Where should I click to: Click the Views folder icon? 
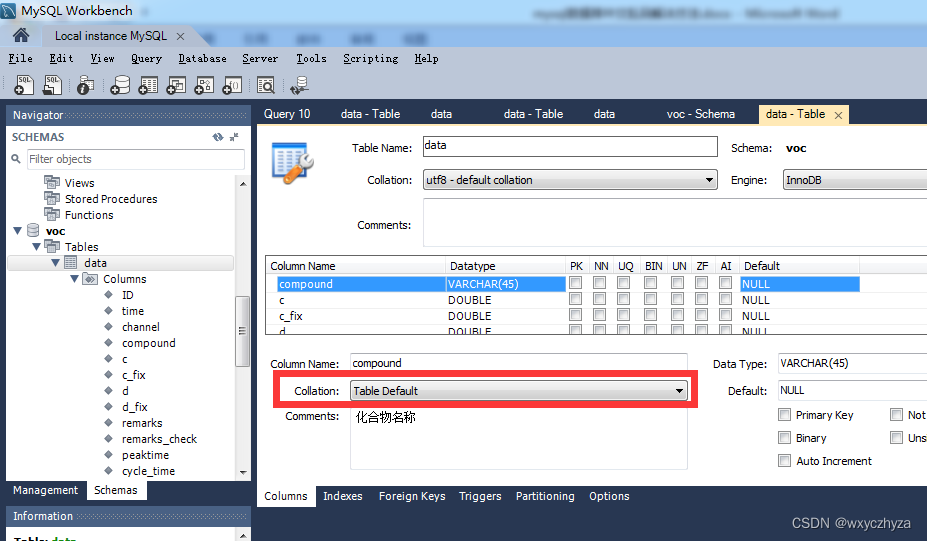pos(52,182)
